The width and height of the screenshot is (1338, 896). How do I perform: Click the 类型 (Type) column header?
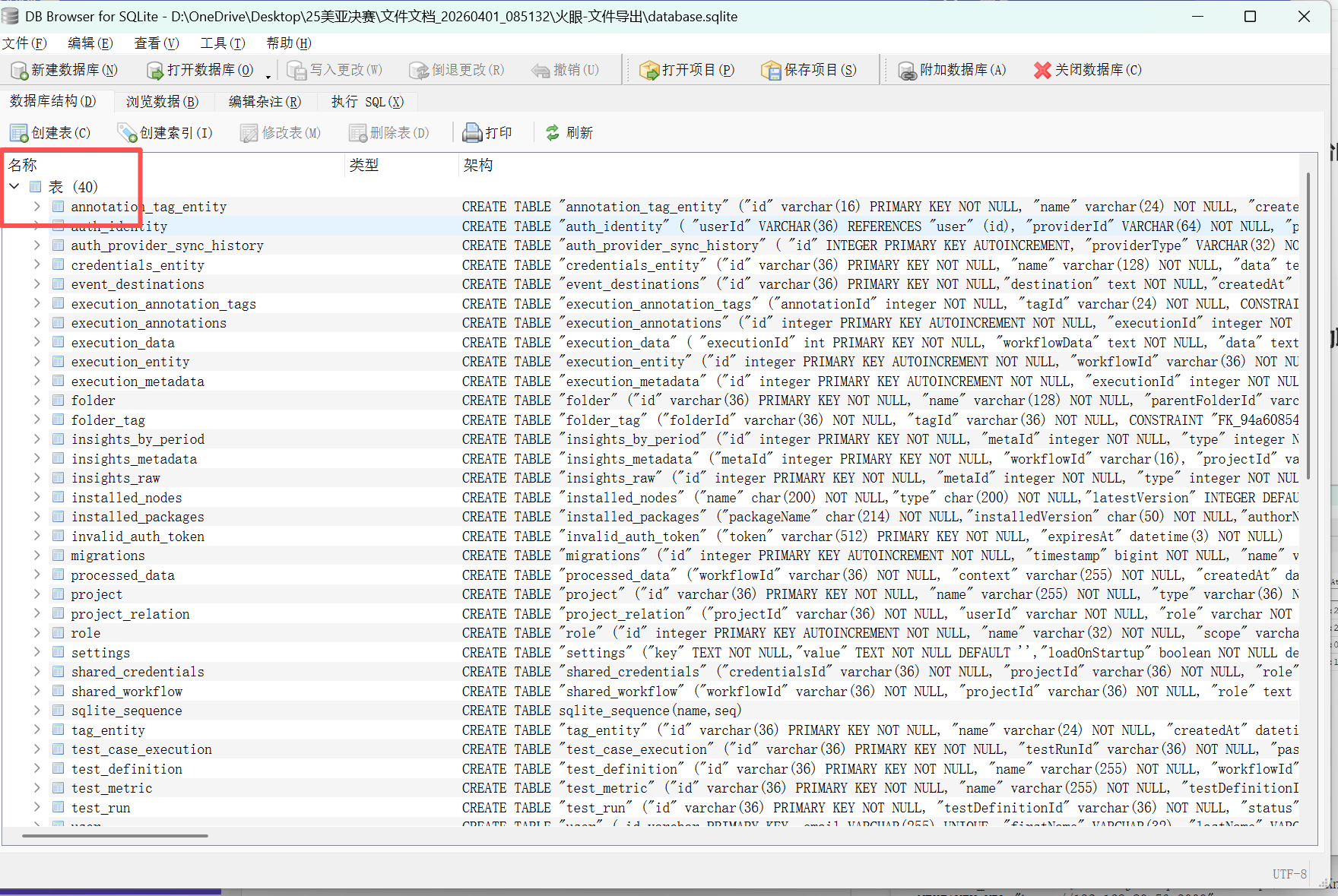(402, 165)
